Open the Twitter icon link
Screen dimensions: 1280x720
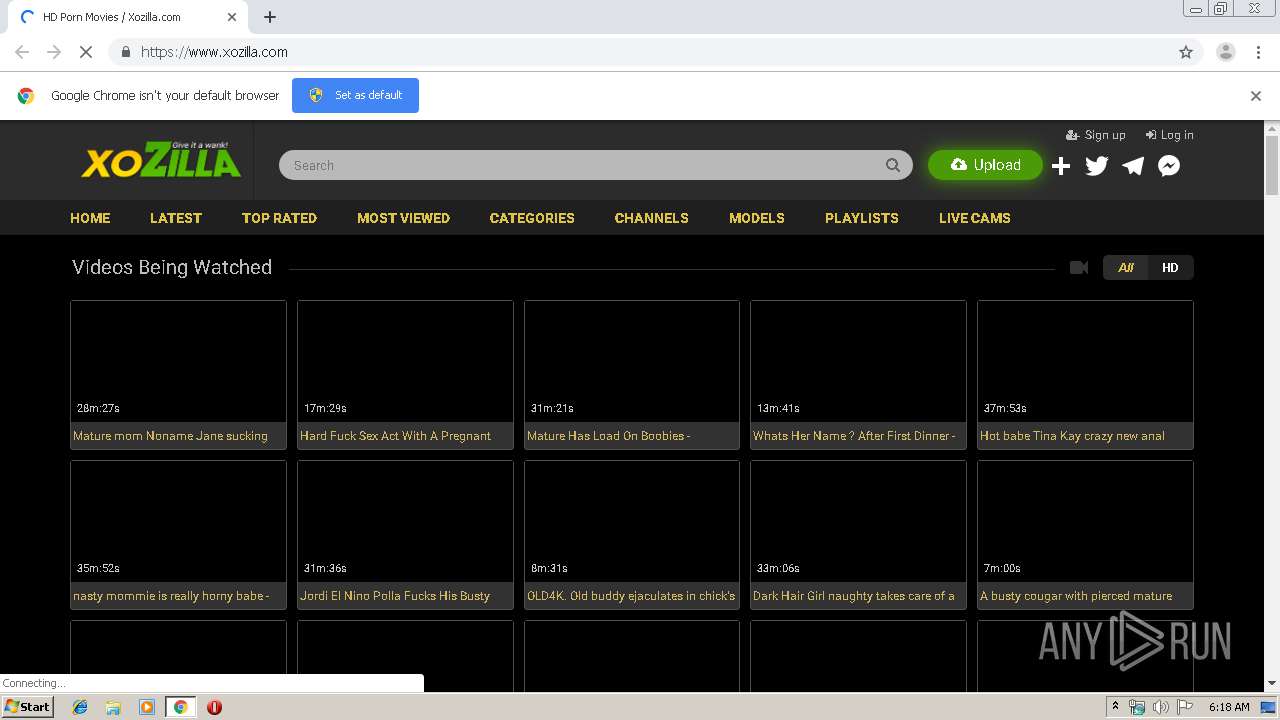[x=1097, y=166]
